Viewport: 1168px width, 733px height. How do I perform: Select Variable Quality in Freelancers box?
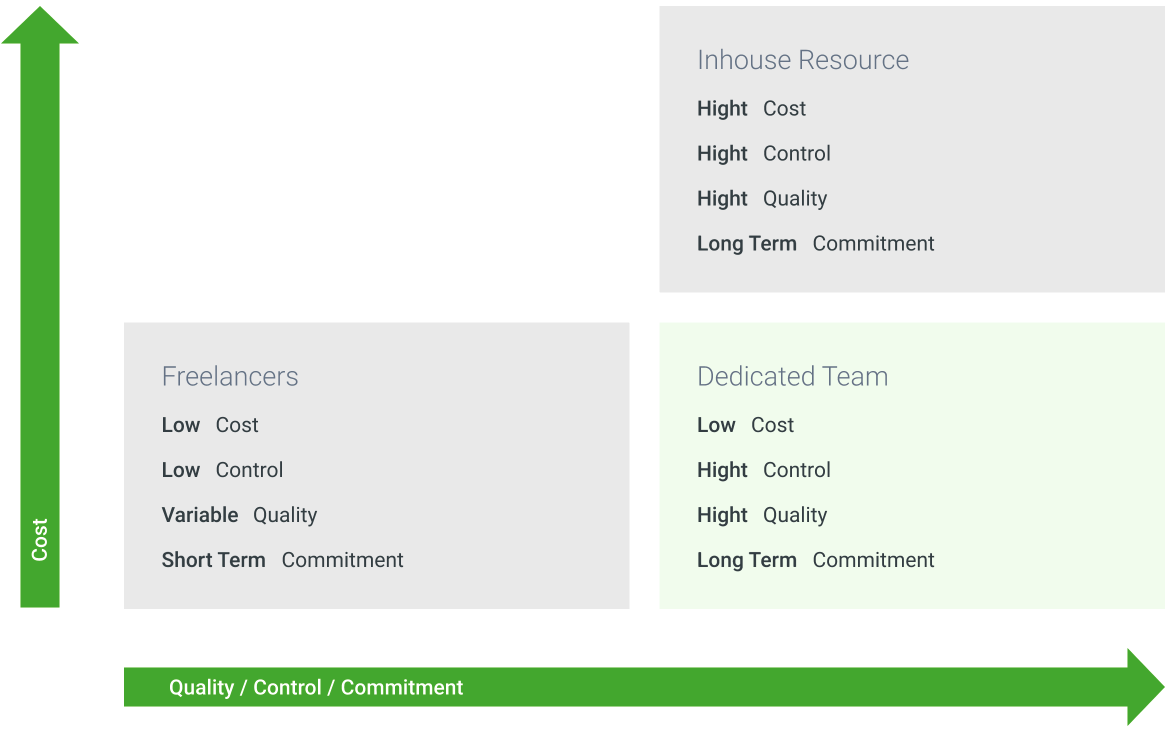[x=239, y=515]
